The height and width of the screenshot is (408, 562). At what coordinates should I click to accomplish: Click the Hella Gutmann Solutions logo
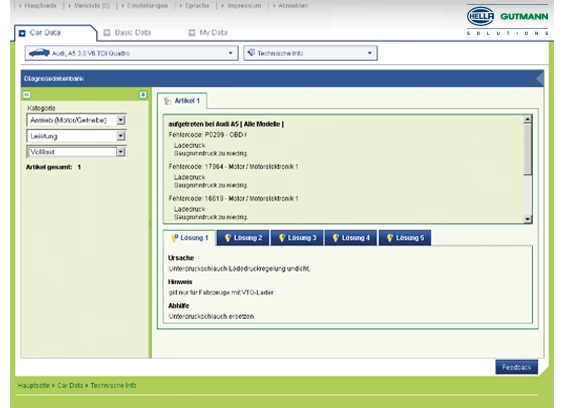pos(508,20)
